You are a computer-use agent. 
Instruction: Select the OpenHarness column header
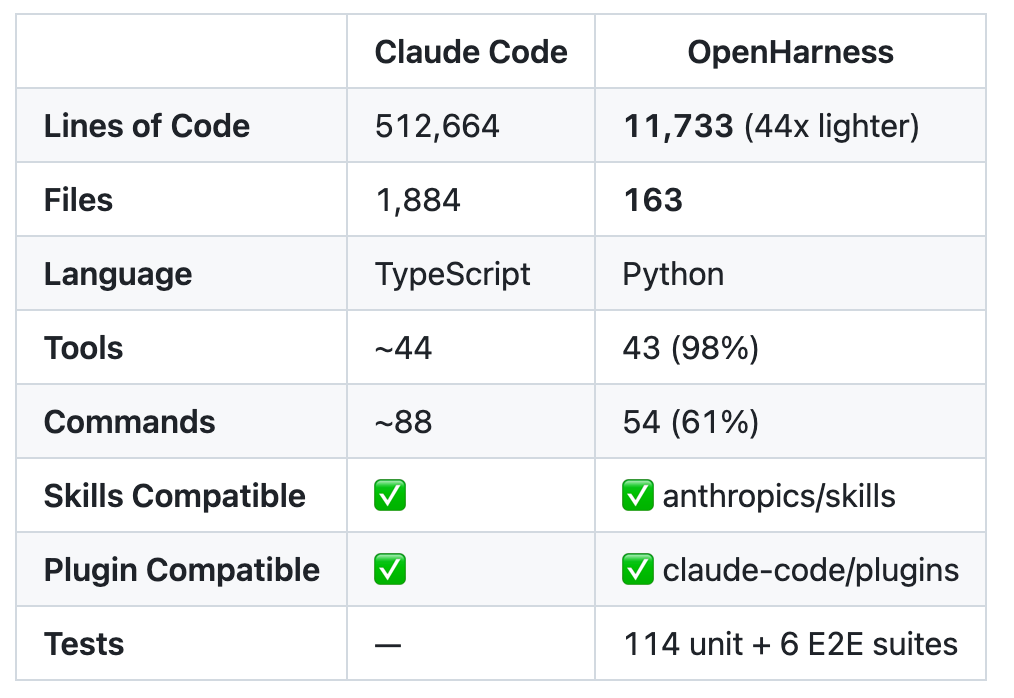tap(790, 52)
